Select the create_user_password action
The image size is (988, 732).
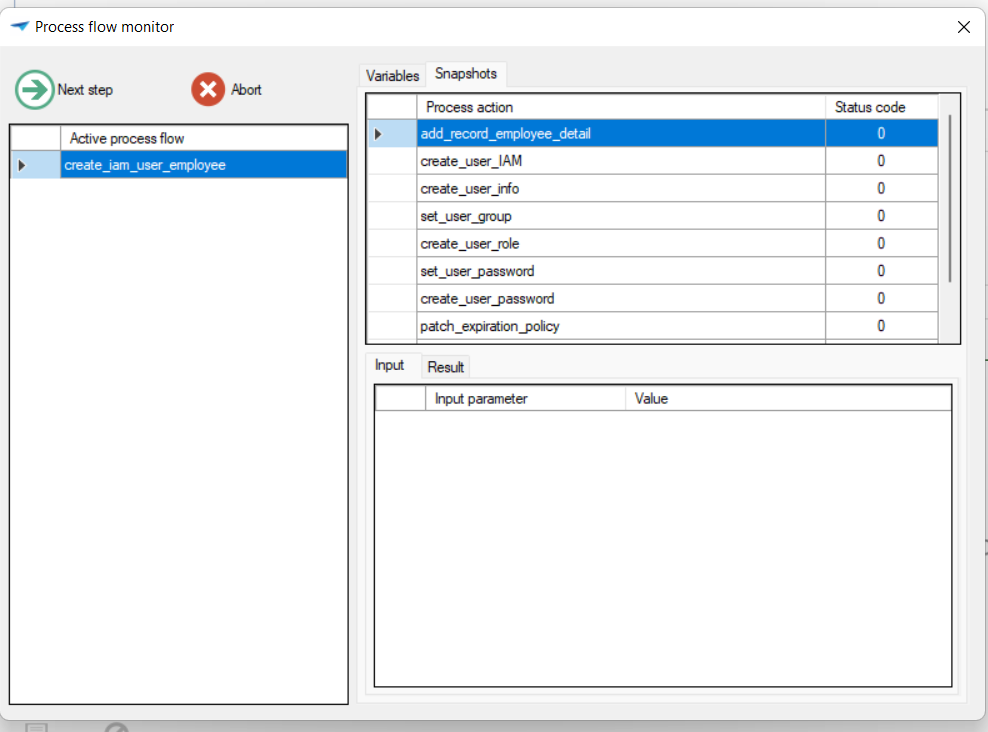click(x=621, y=299)
